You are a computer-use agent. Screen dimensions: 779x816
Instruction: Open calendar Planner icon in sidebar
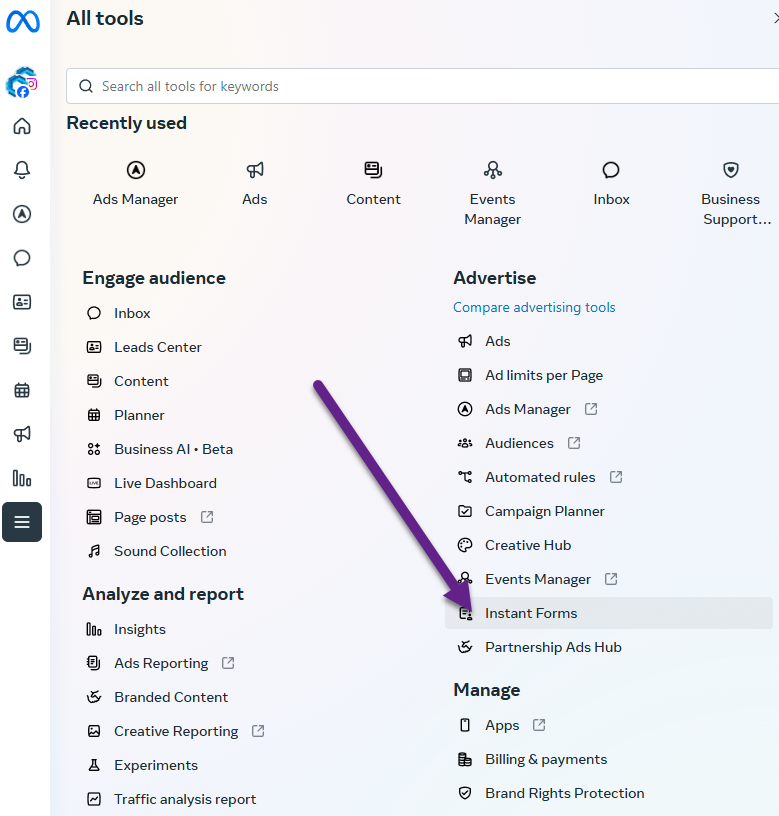tap(22, 390)
